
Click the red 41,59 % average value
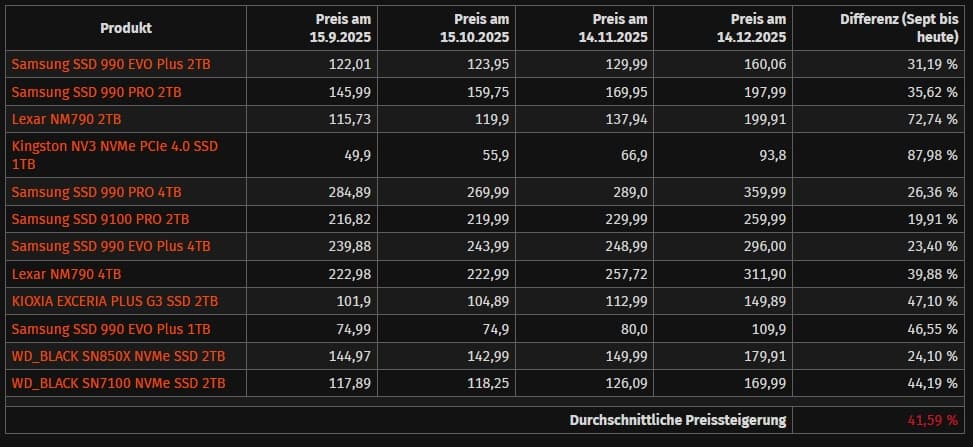click(931, 420)
